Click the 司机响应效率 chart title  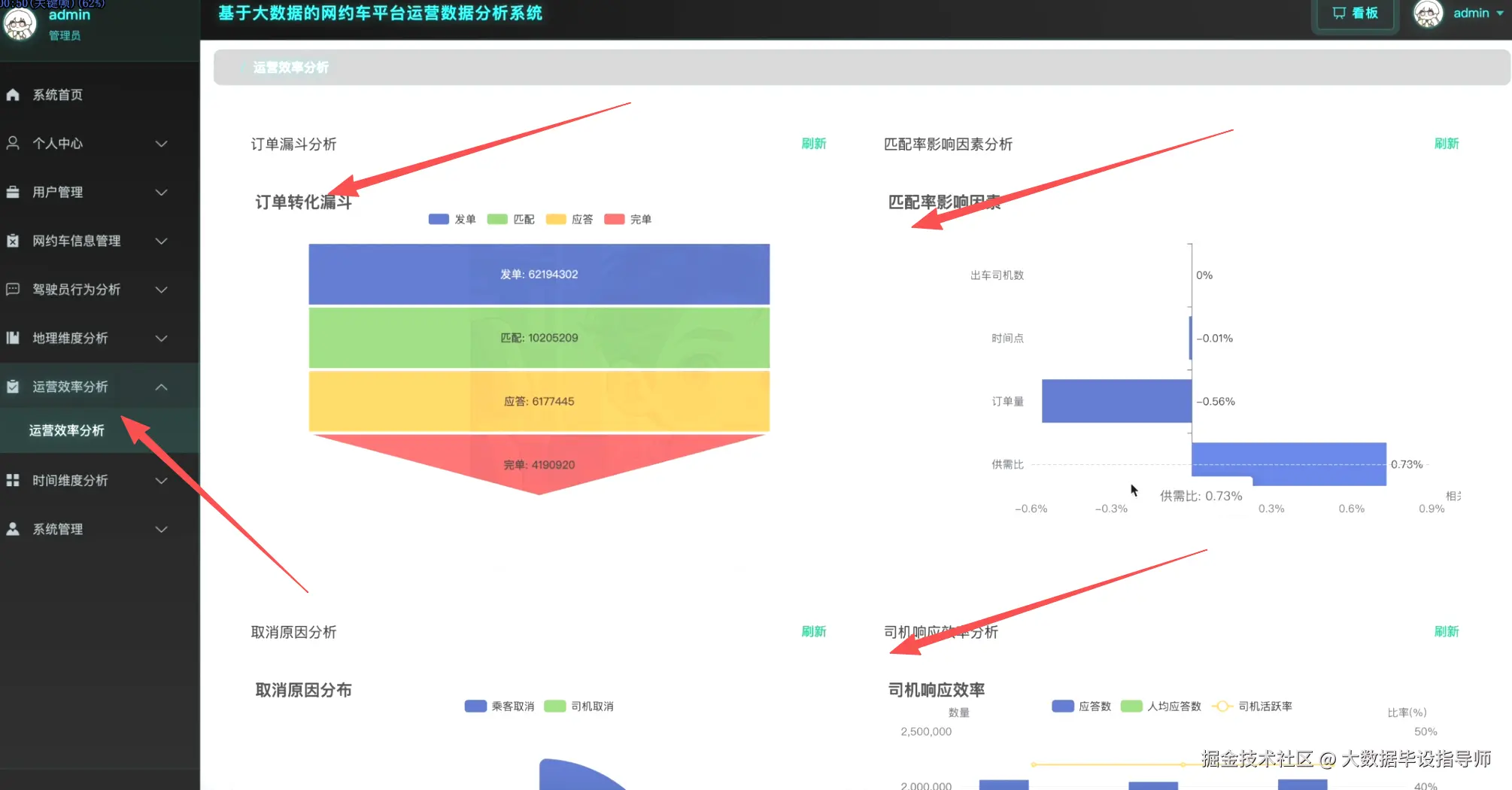pos(937,690)
